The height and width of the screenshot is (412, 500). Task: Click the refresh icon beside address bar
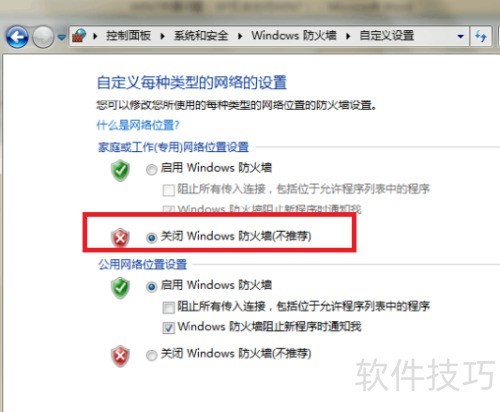coord(481,36)
